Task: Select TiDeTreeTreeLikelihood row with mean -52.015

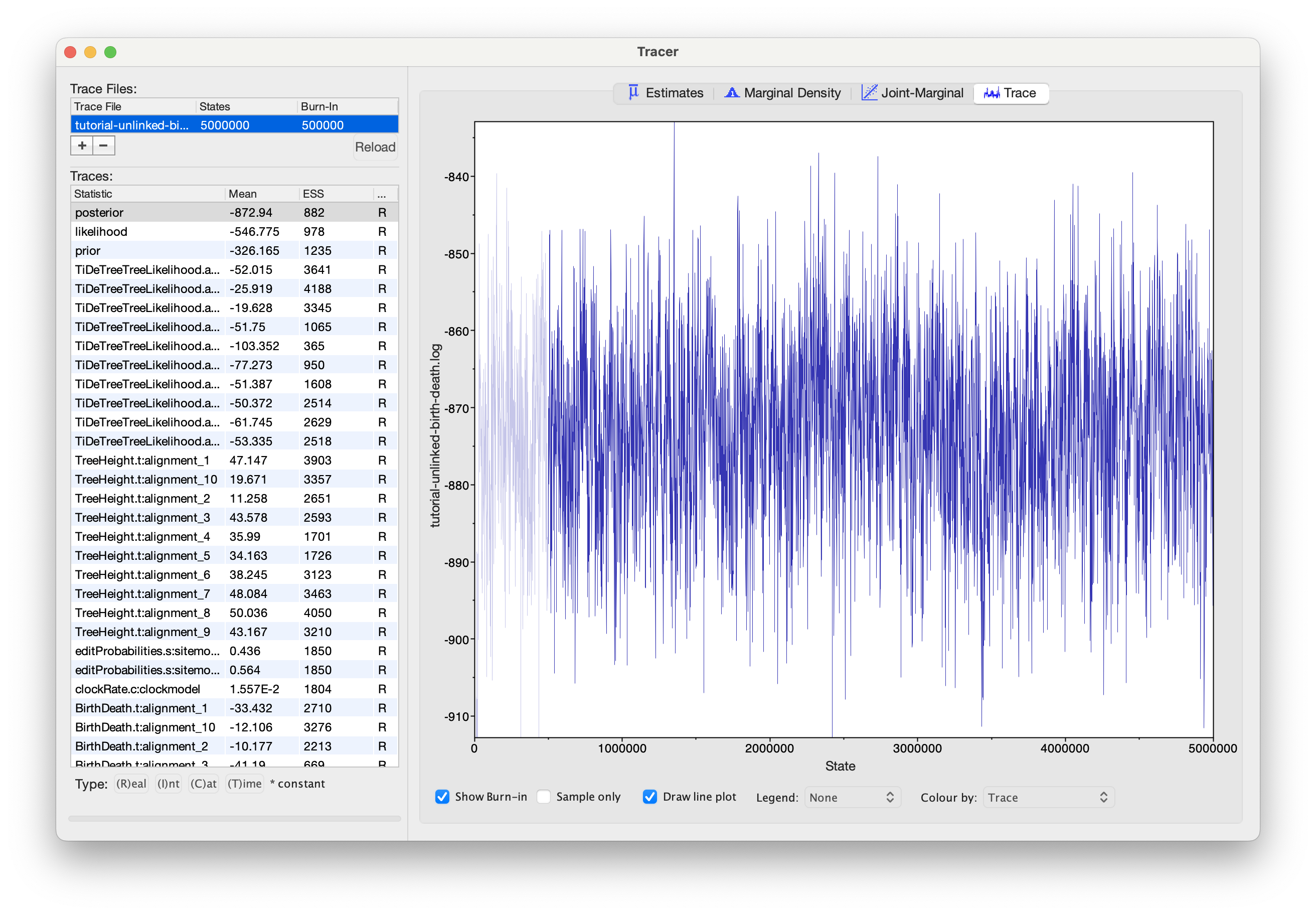Action: pyautogui.click(x=234, y=269)
